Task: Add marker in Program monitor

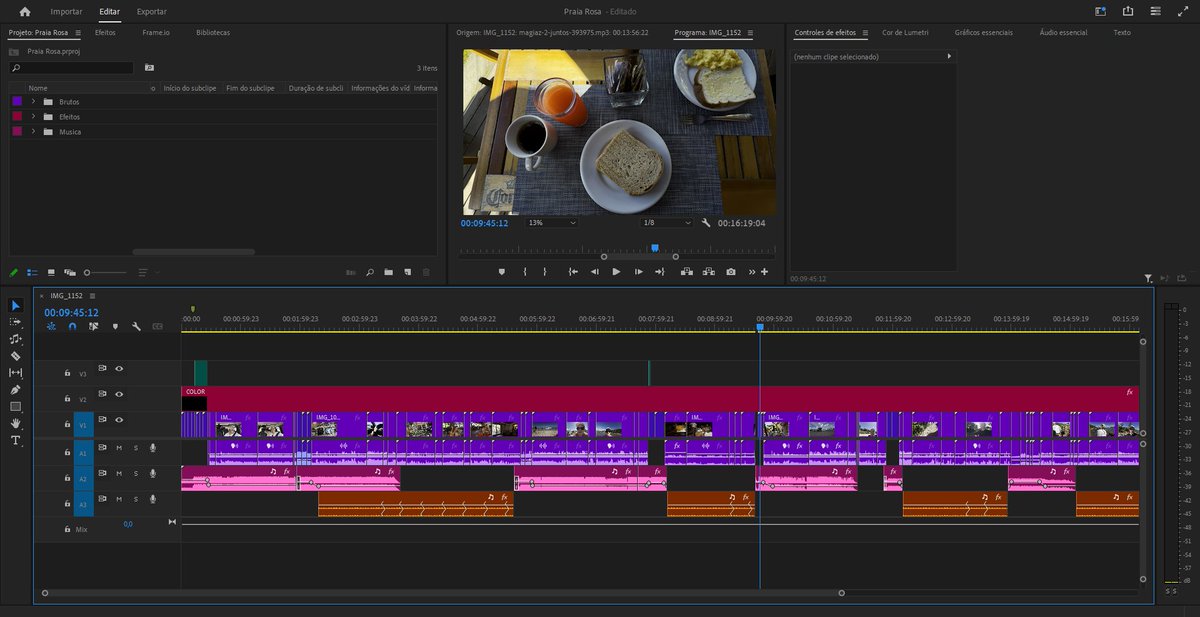Action: tap(503, 272)
